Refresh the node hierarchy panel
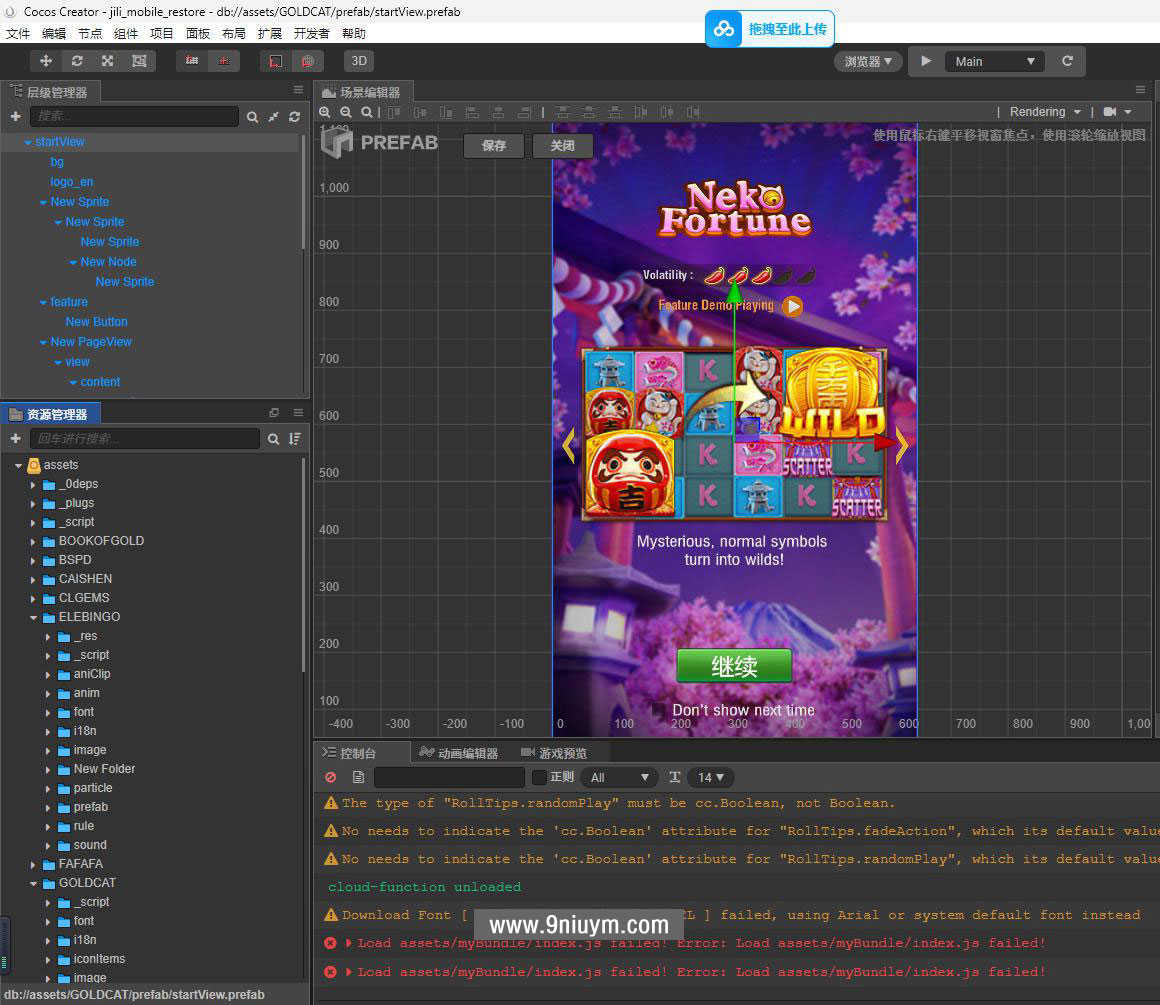This screenshot has width=1160, height=1005. click(294, 117)
